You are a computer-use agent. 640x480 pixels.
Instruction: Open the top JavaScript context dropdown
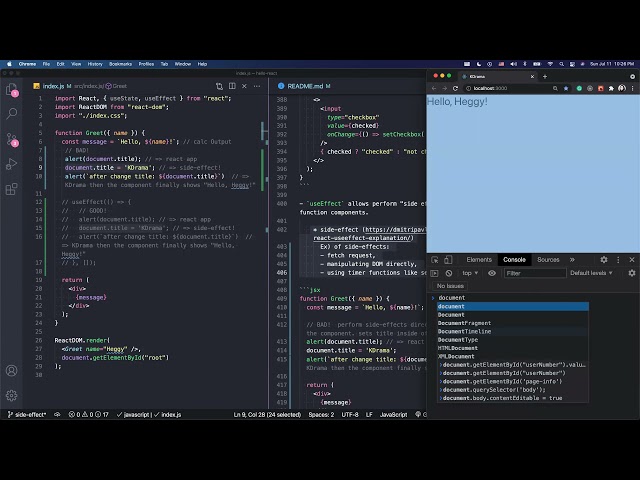(470, 273)
